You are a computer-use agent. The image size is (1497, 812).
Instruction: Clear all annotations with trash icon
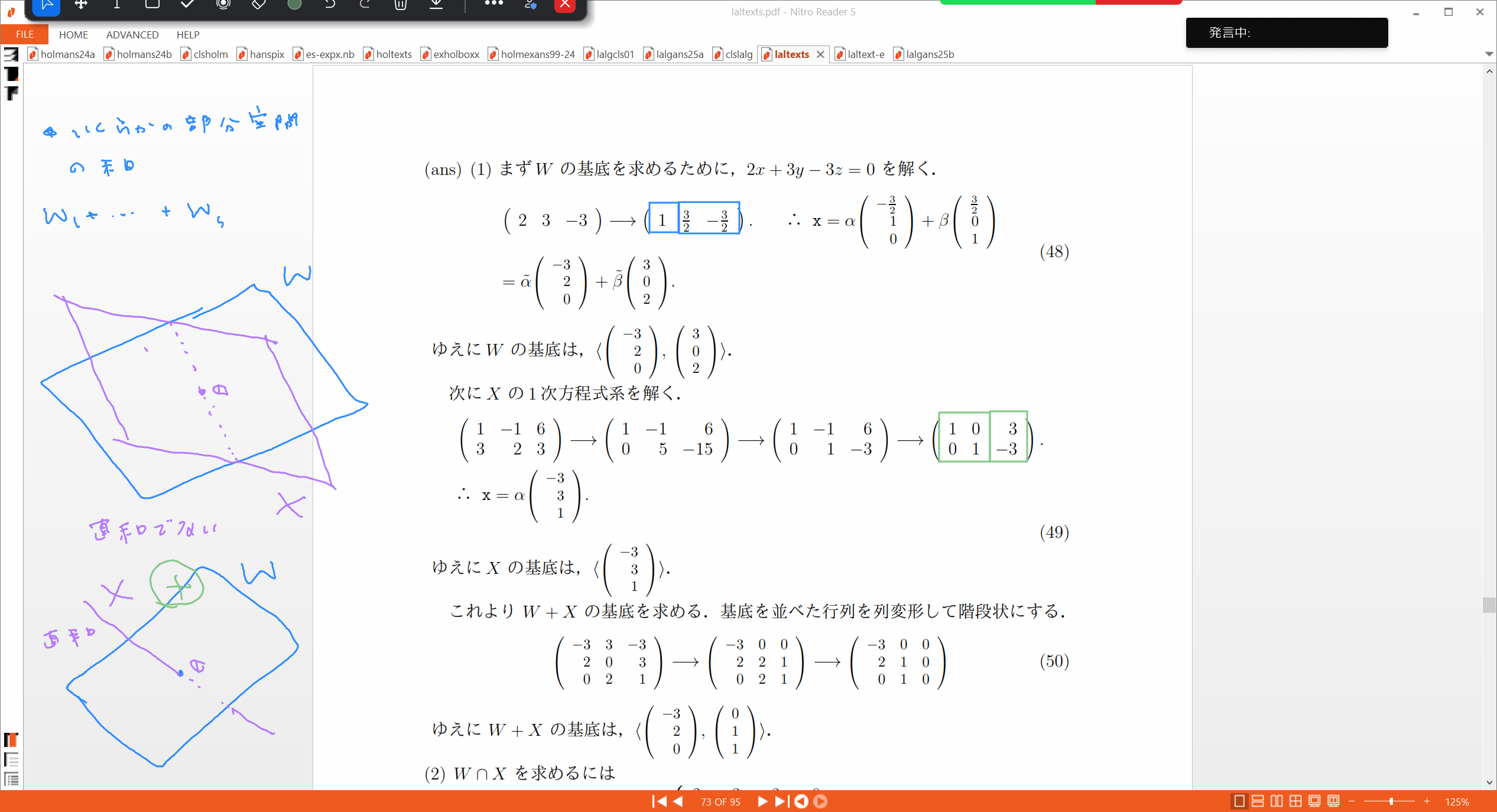click(400, 5)
